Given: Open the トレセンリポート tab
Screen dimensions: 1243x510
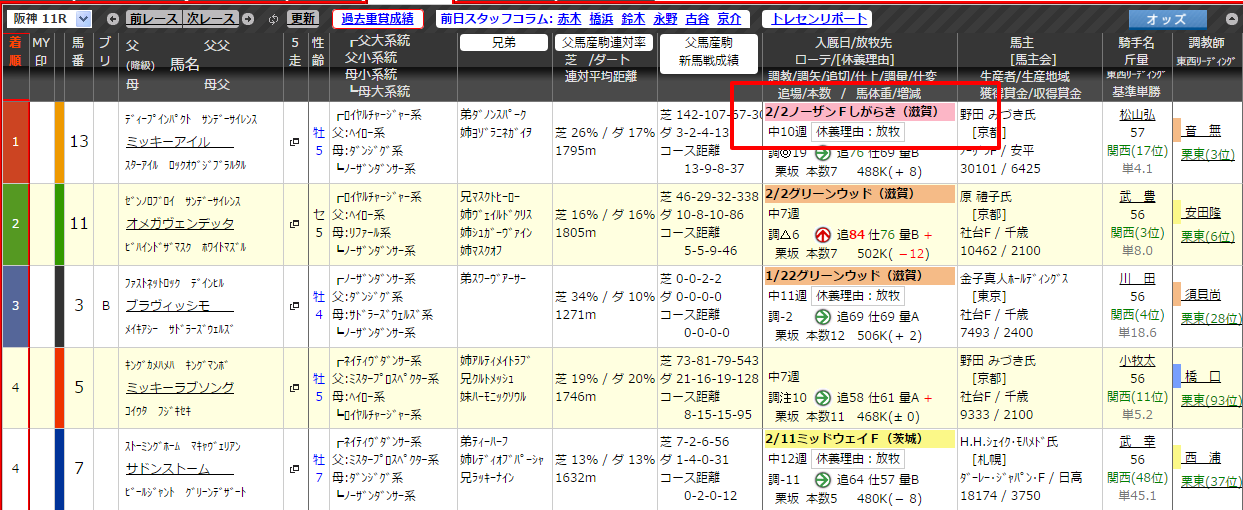Looking at the screenshot, I should [816, 19].
